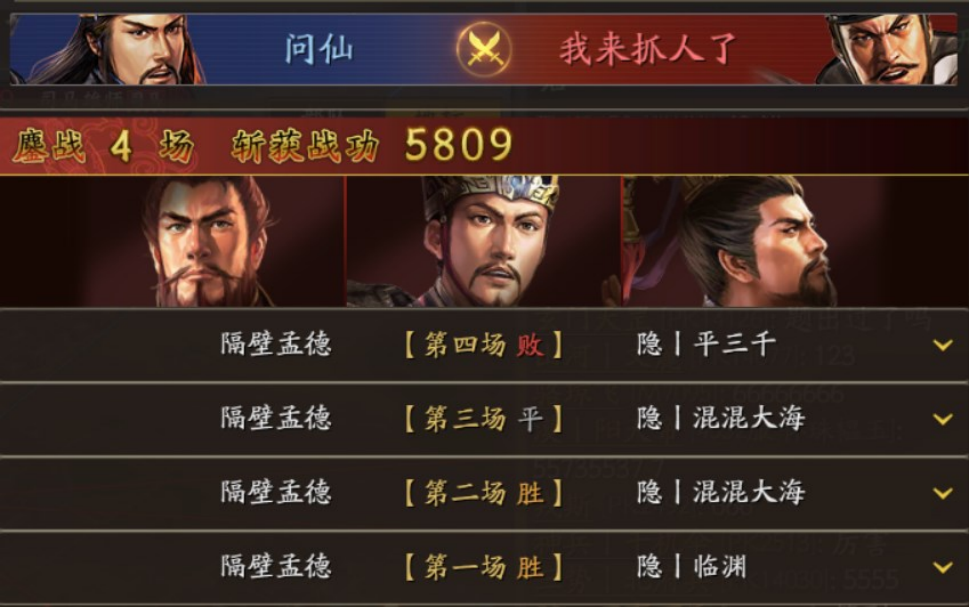The image size is (969, 608).
Task: Expand the third battle draw row chevron
Action: pos(943,419)
